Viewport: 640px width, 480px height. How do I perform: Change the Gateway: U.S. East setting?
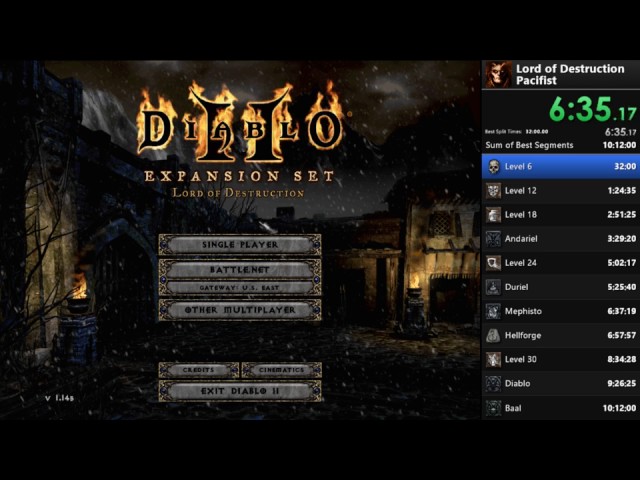tap(240, 287)
